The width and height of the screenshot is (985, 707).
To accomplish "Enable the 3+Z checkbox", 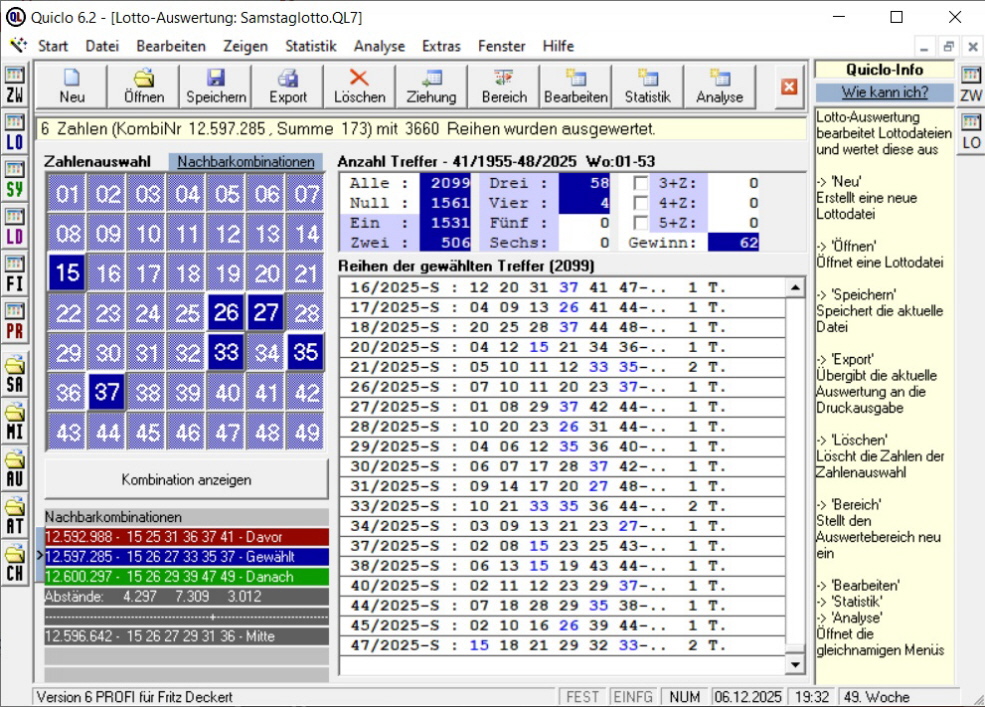I will tap(641, 183).
